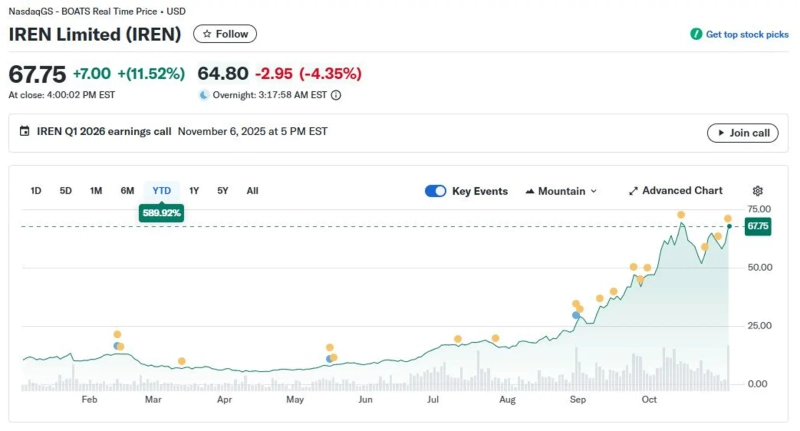800x431 pixels.
Task: Open Get top stock picks link
Action: pos(746,34)
